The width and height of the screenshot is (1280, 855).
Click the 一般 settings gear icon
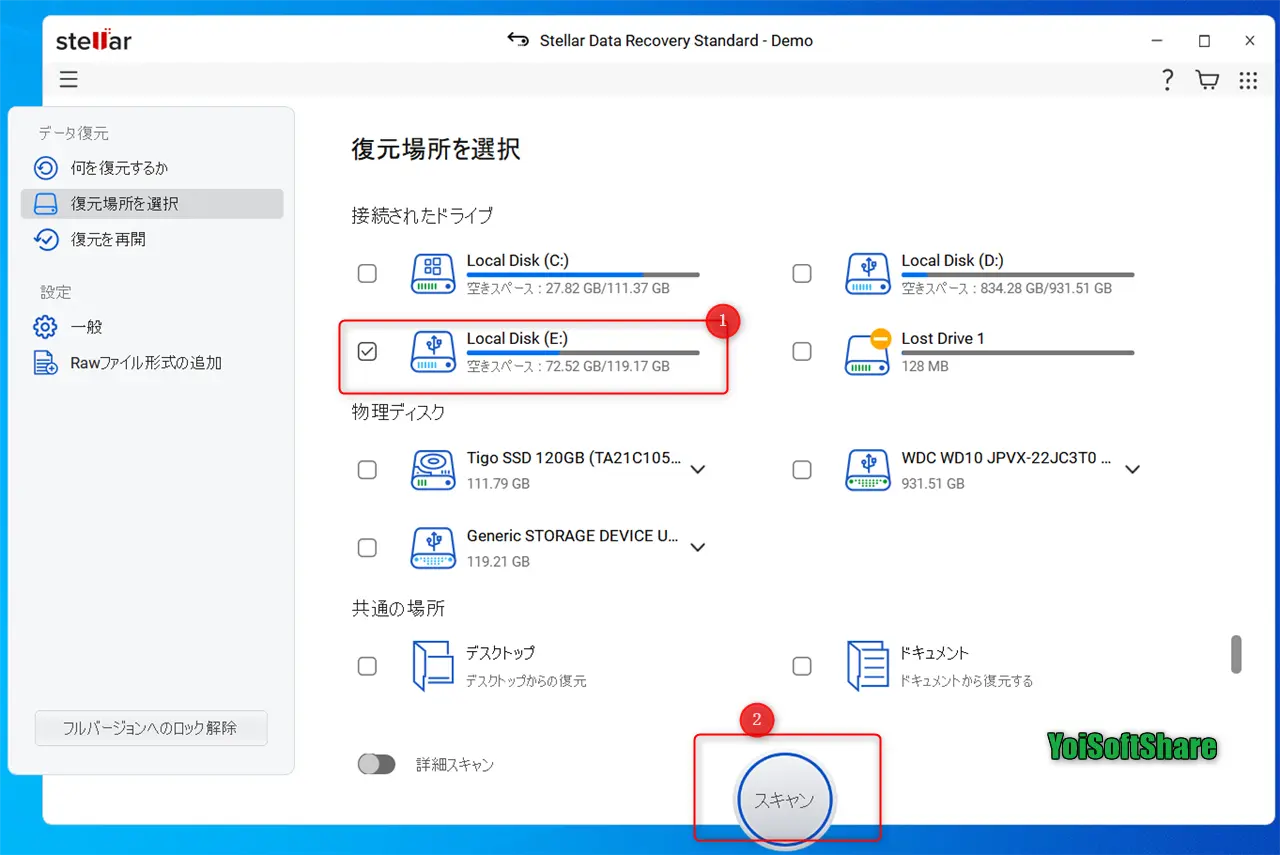coord(46,327)
